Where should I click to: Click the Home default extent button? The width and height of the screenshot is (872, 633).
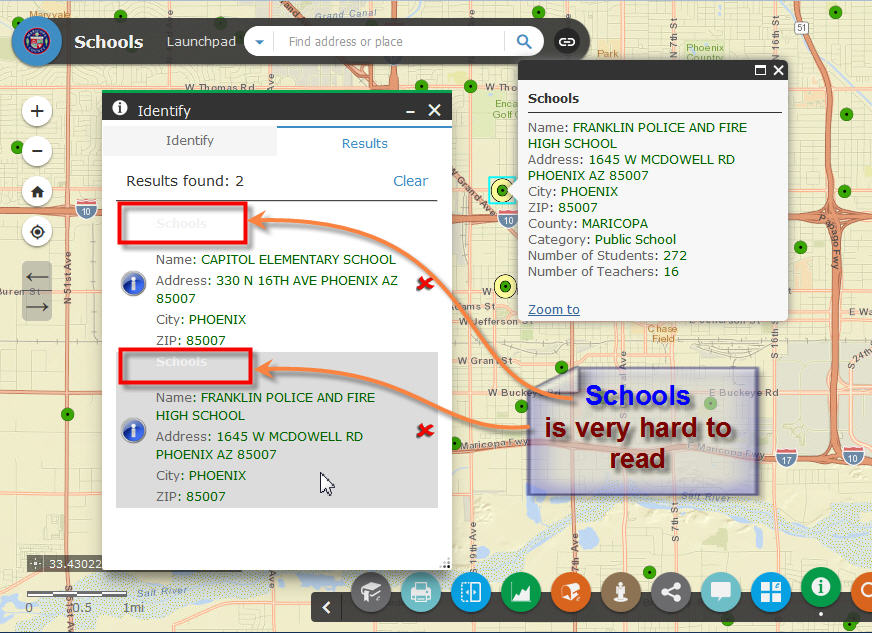click(x=37, y=192)
